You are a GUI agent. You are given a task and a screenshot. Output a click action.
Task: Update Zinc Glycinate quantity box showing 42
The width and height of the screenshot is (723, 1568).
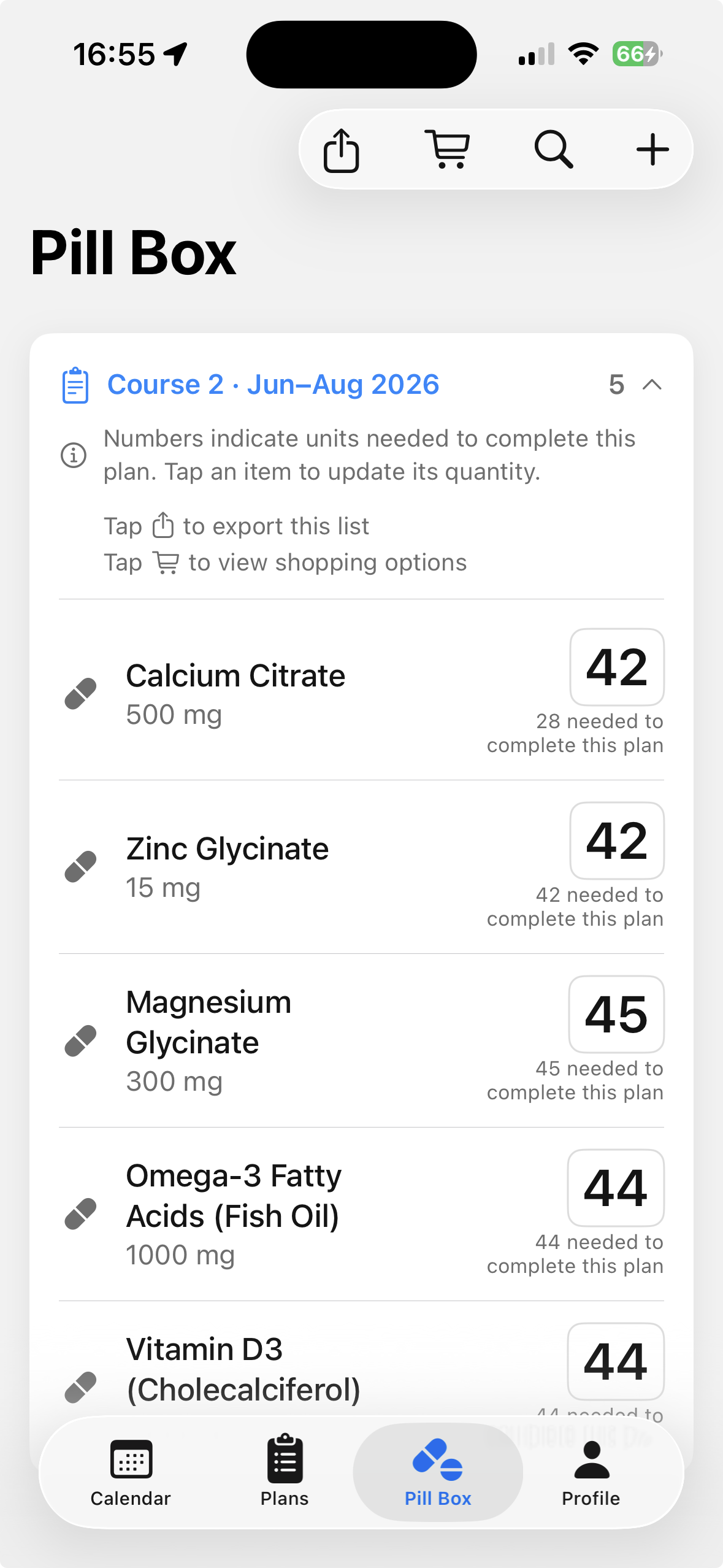click(617, 840)
